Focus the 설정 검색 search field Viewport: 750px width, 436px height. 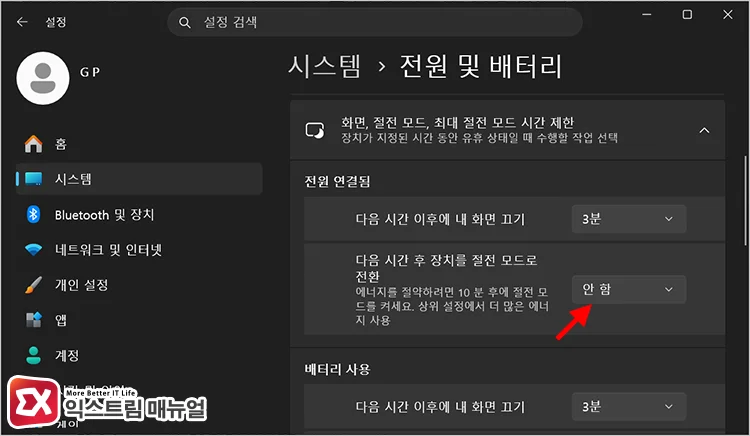pyautogui.click(x=375, y=22)
